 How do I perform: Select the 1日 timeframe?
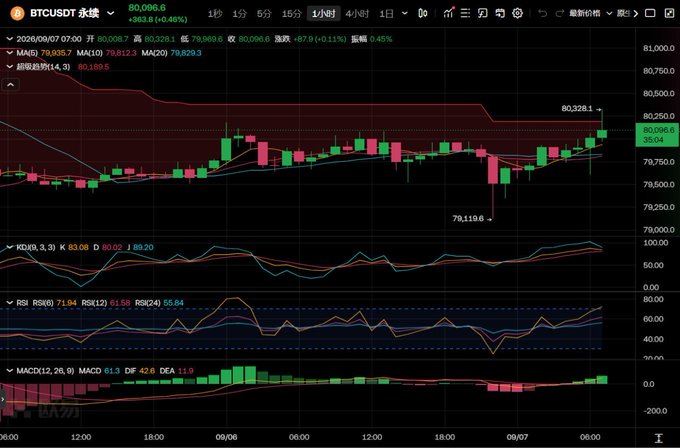386,14
